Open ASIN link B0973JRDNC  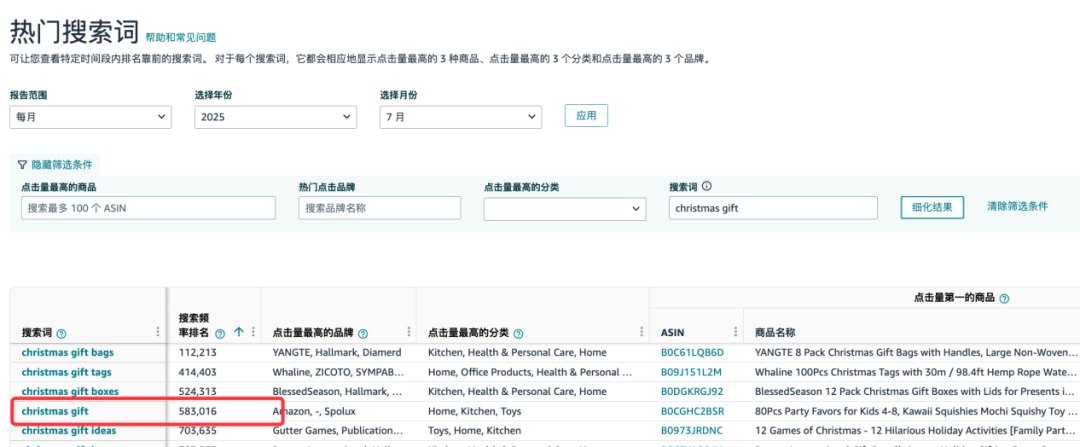click(x=692, y=430)
